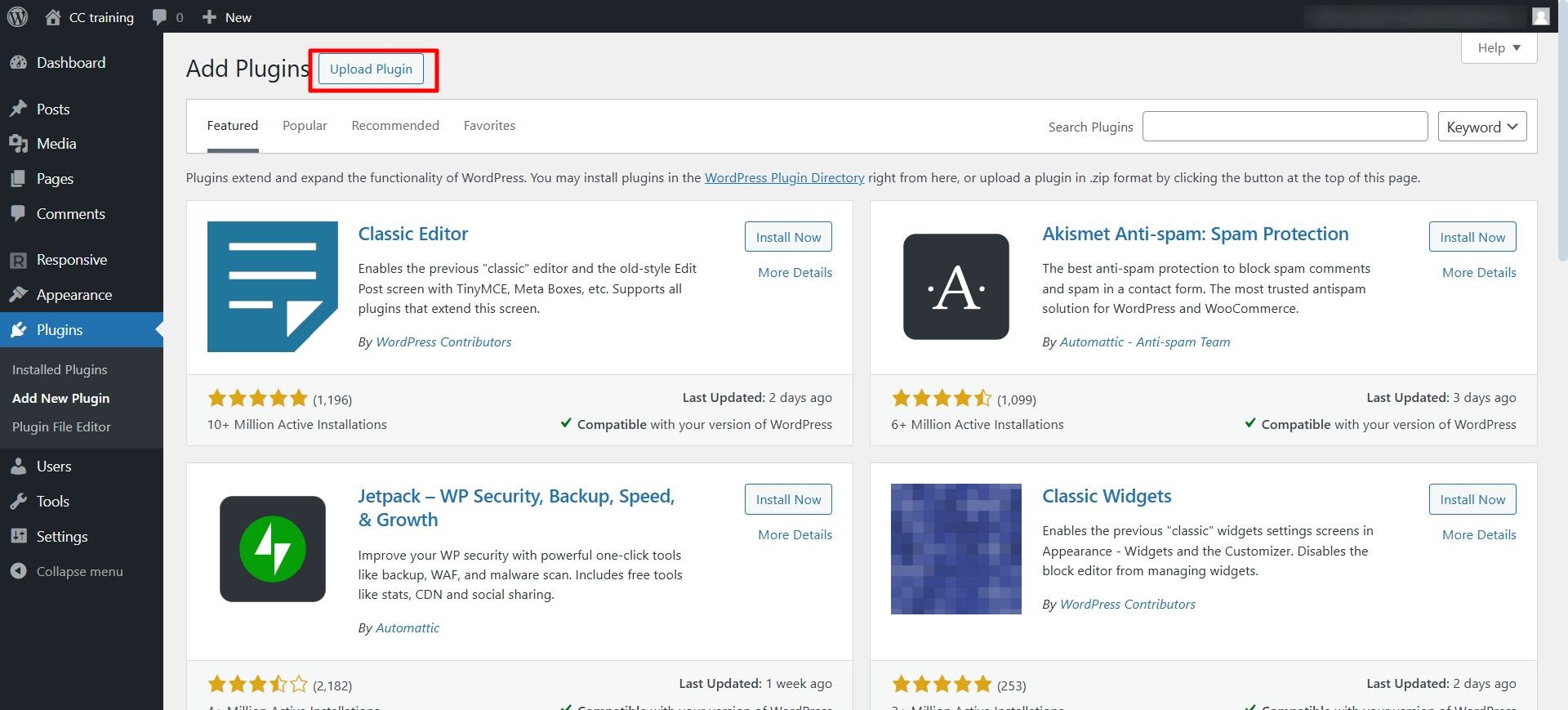This screenshot has height=710, width=1568.
Task: Install the Akismet Anti-spam plugin
Action: [1472, 237]
